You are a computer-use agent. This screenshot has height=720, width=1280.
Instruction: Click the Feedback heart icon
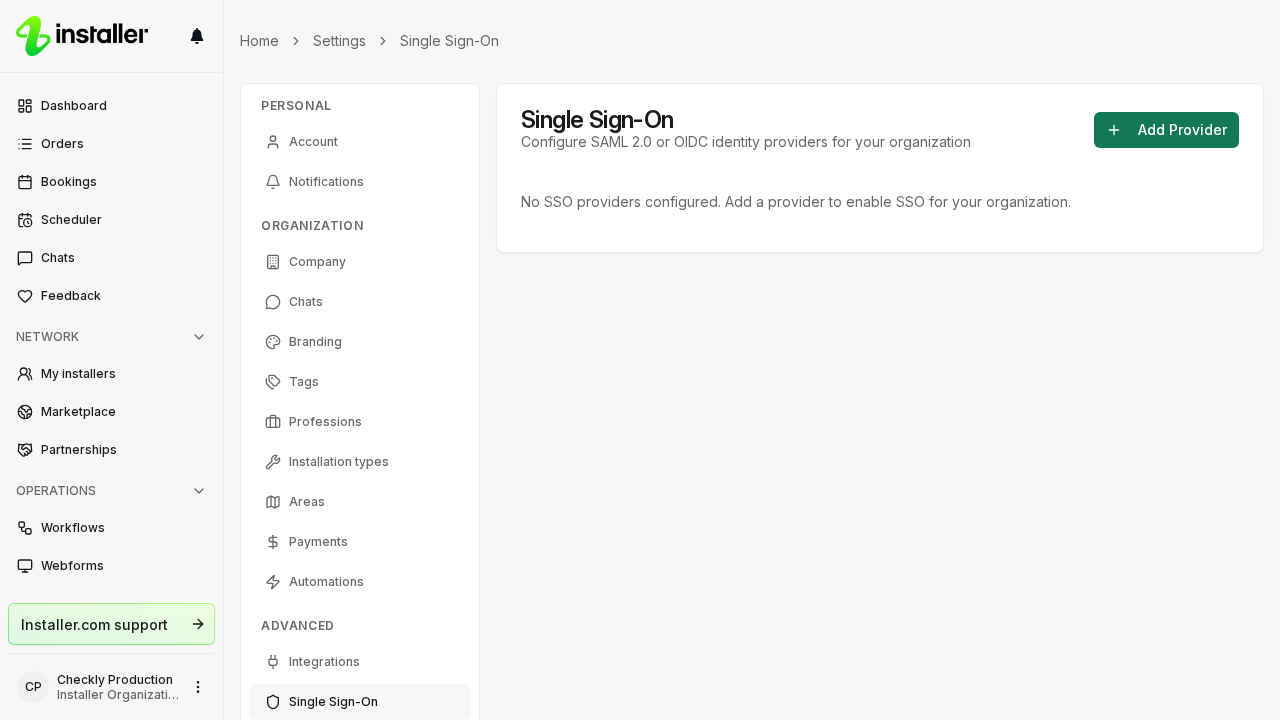[x=25, y=296]
